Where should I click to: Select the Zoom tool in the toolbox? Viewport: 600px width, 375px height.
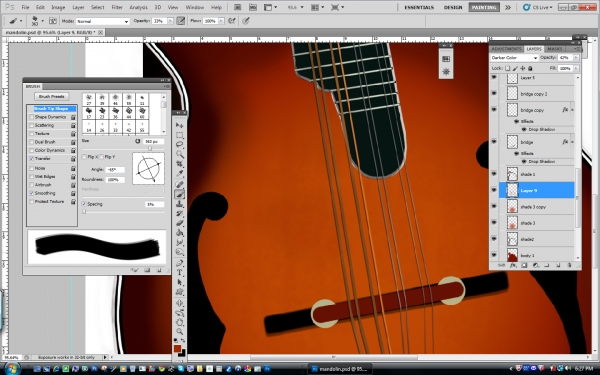pyautogui.click(x=179, y=332)
